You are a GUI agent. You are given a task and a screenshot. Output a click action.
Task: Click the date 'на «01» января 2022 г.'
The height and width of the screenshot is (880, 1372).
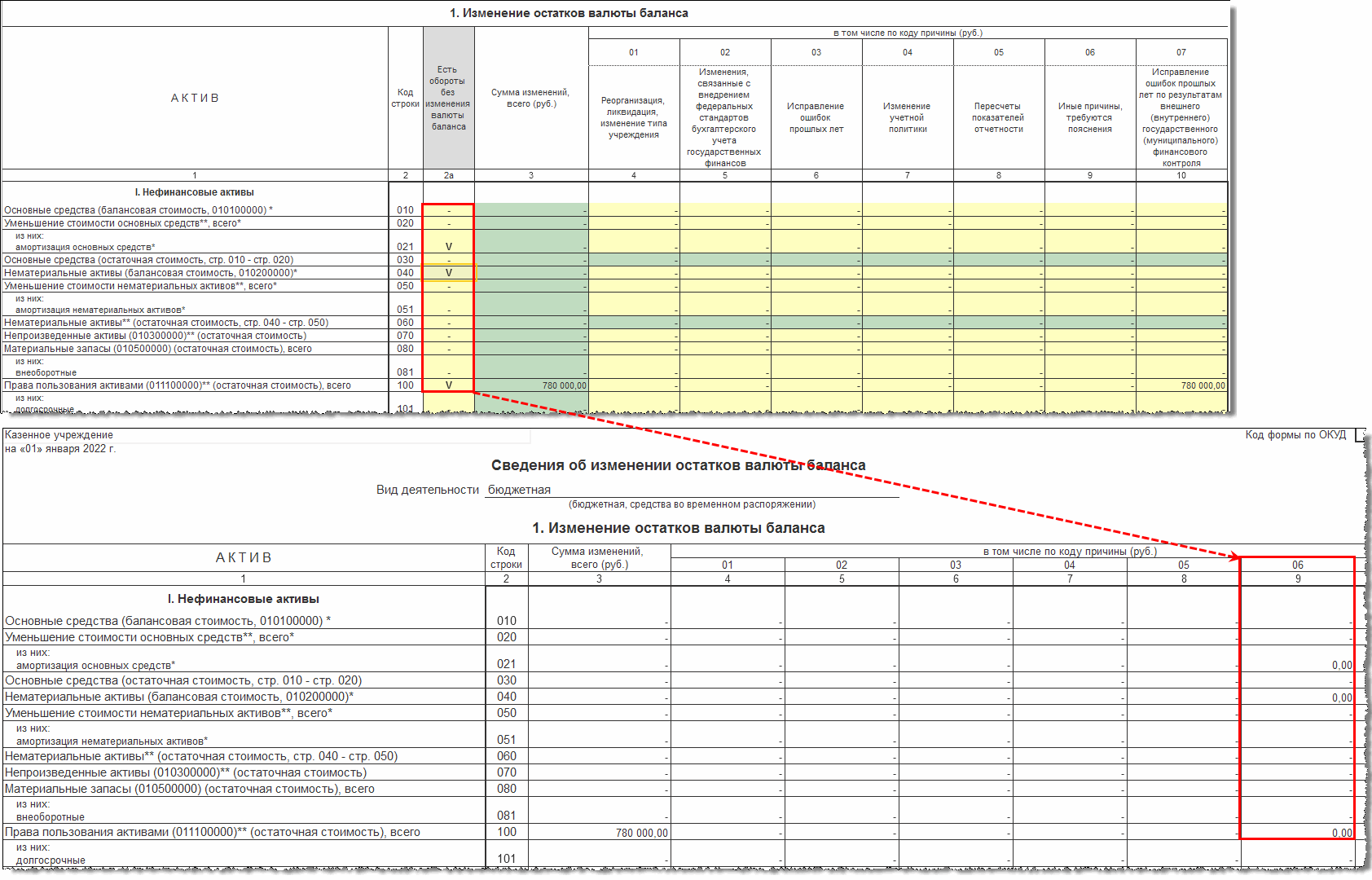(x=60, y=448)
